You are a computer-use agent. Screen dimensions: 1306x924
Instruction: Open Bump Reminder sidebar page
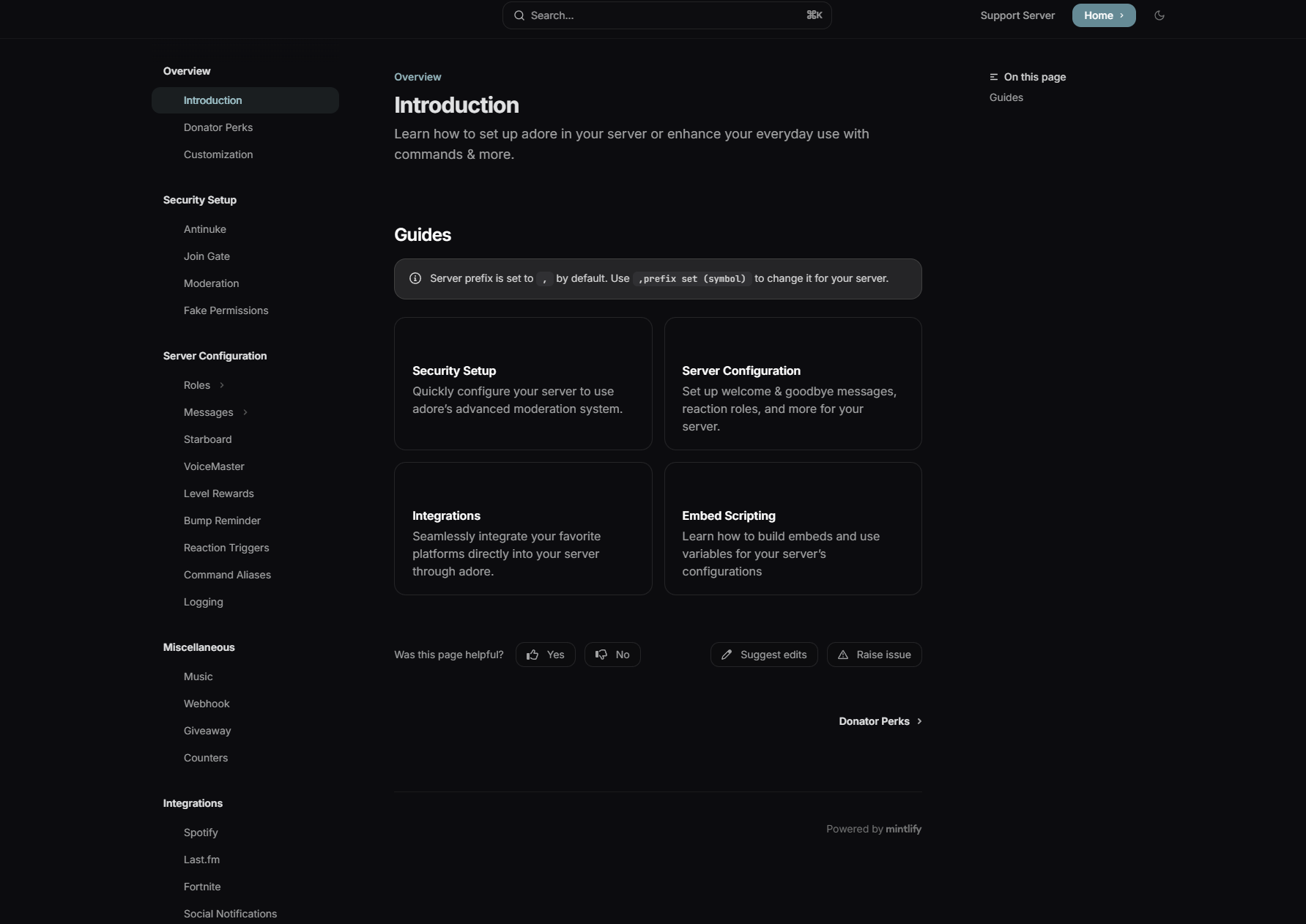(x=245, y=521)
